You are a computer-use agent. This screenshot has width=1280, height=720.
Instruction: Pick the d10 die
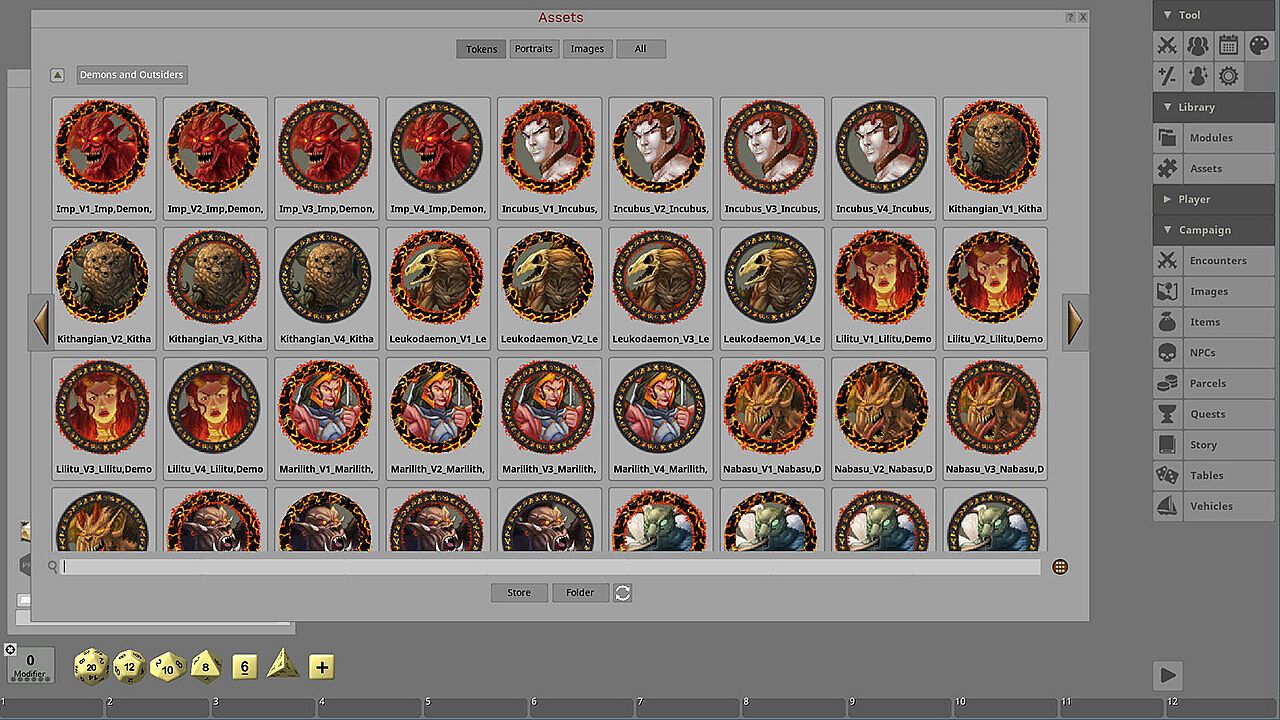(168, 666)
